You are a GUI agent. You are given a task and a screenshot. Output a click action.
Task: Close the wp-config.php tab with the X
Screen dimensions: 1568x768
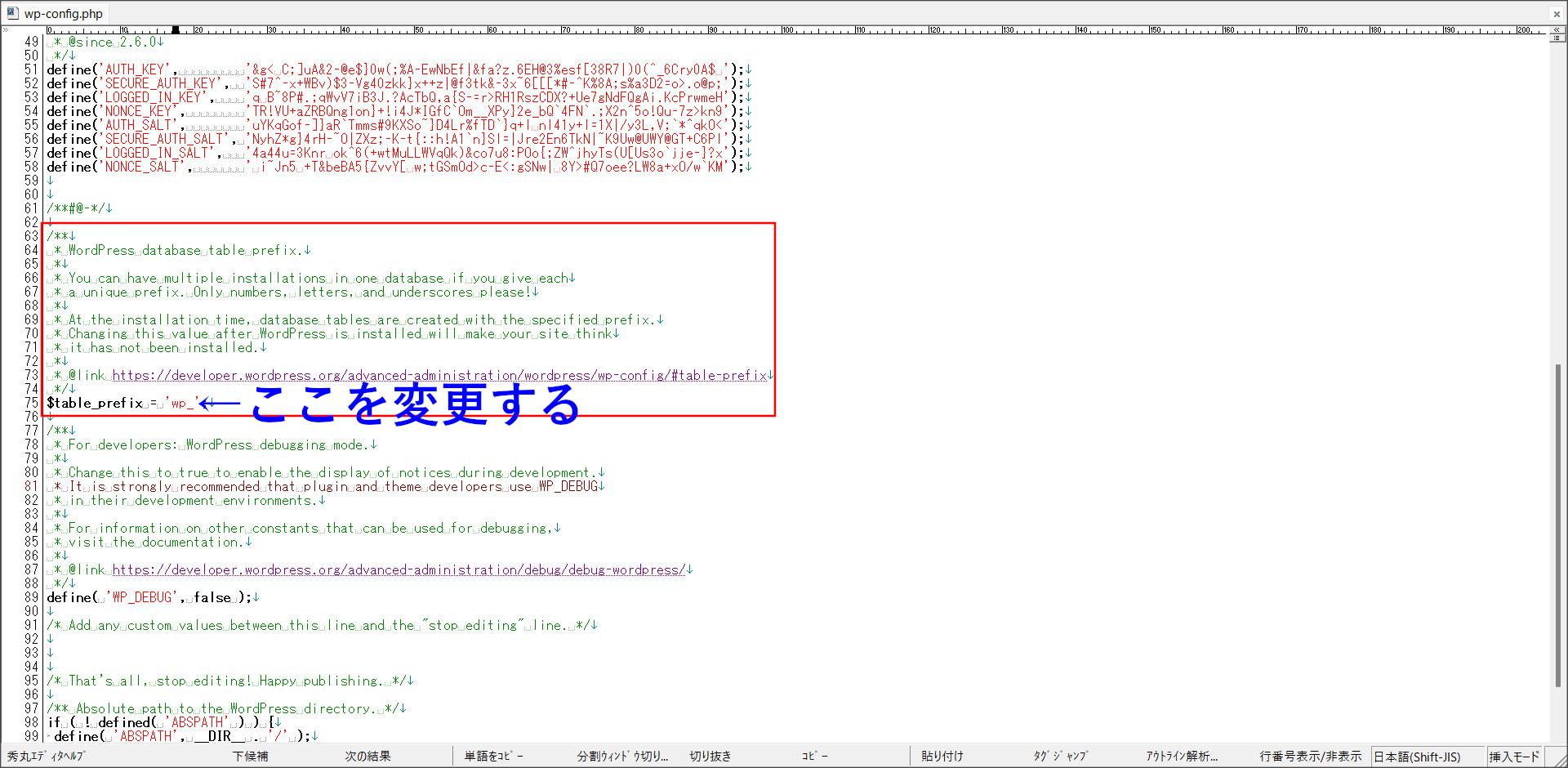pos(1557,14)
